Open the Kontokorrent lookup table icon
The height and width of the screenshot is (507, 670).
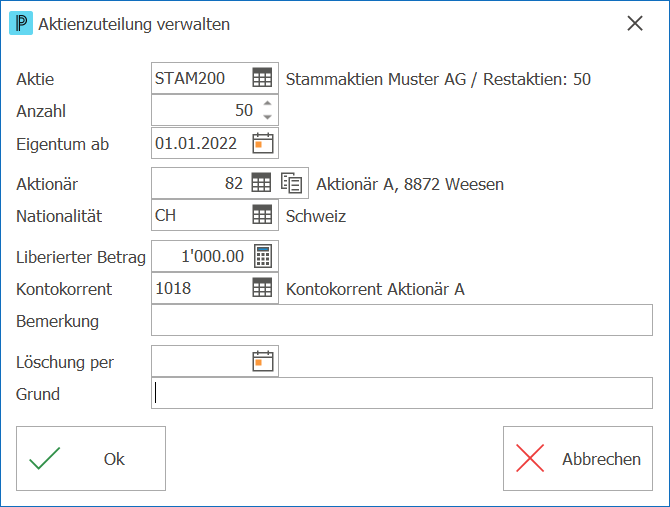click(262, 288)
